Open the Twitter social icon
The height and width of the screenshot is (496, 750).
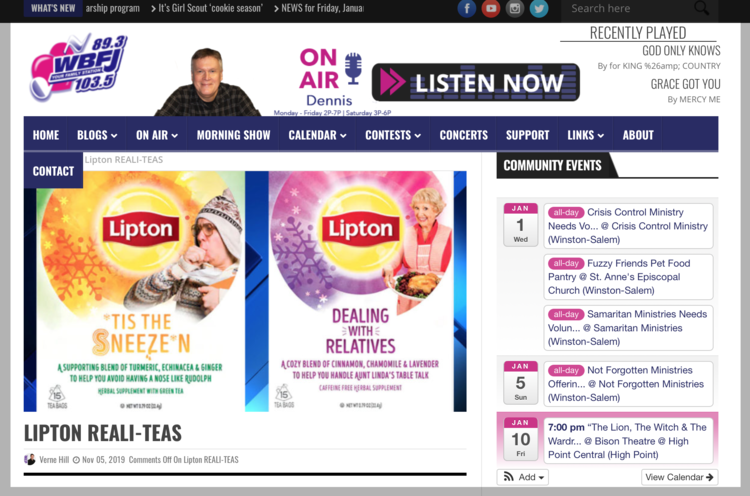pyautogui.click(x=539, y=9)
